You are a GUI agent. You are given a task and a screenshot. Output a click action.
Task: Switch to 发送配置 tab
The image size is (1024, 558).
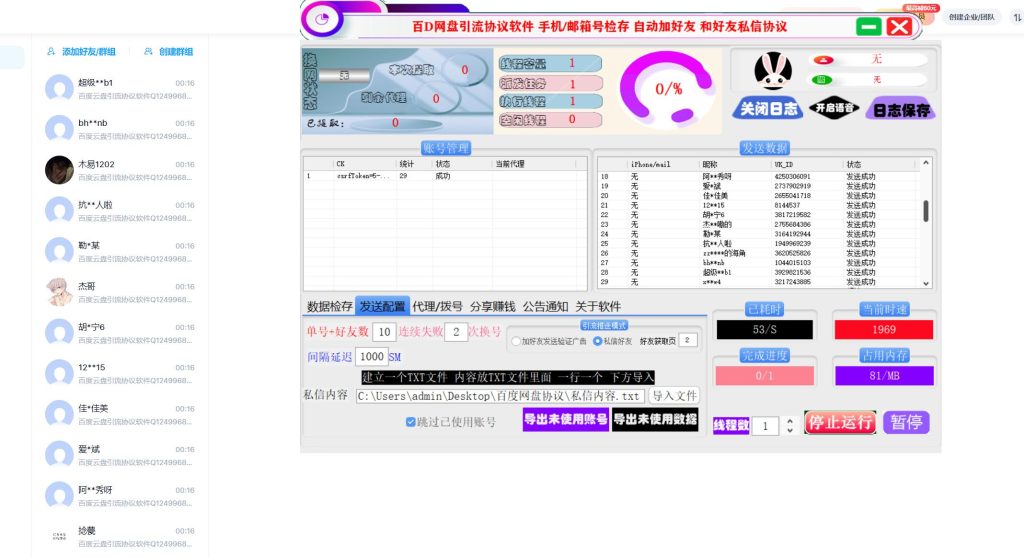[382, 306]
